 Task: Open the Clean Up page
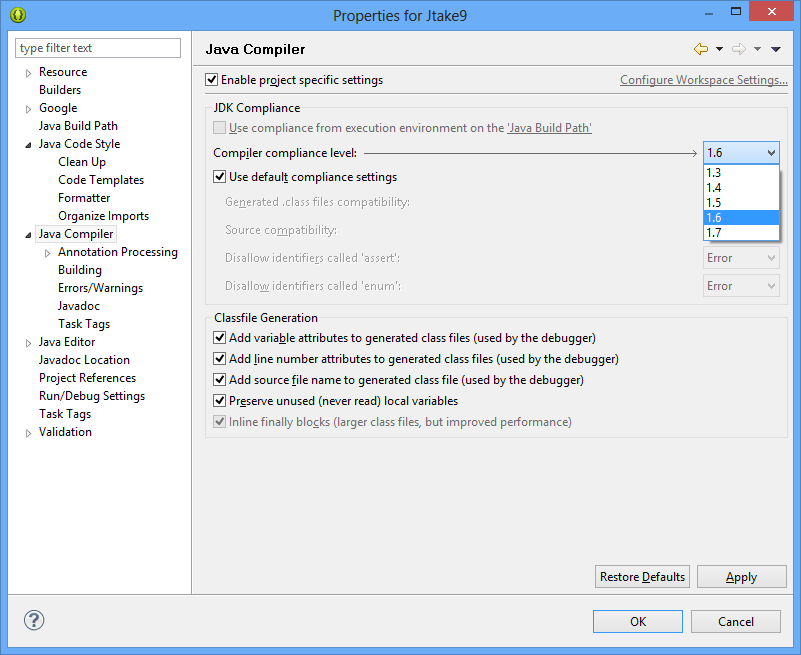click(82, 162)
